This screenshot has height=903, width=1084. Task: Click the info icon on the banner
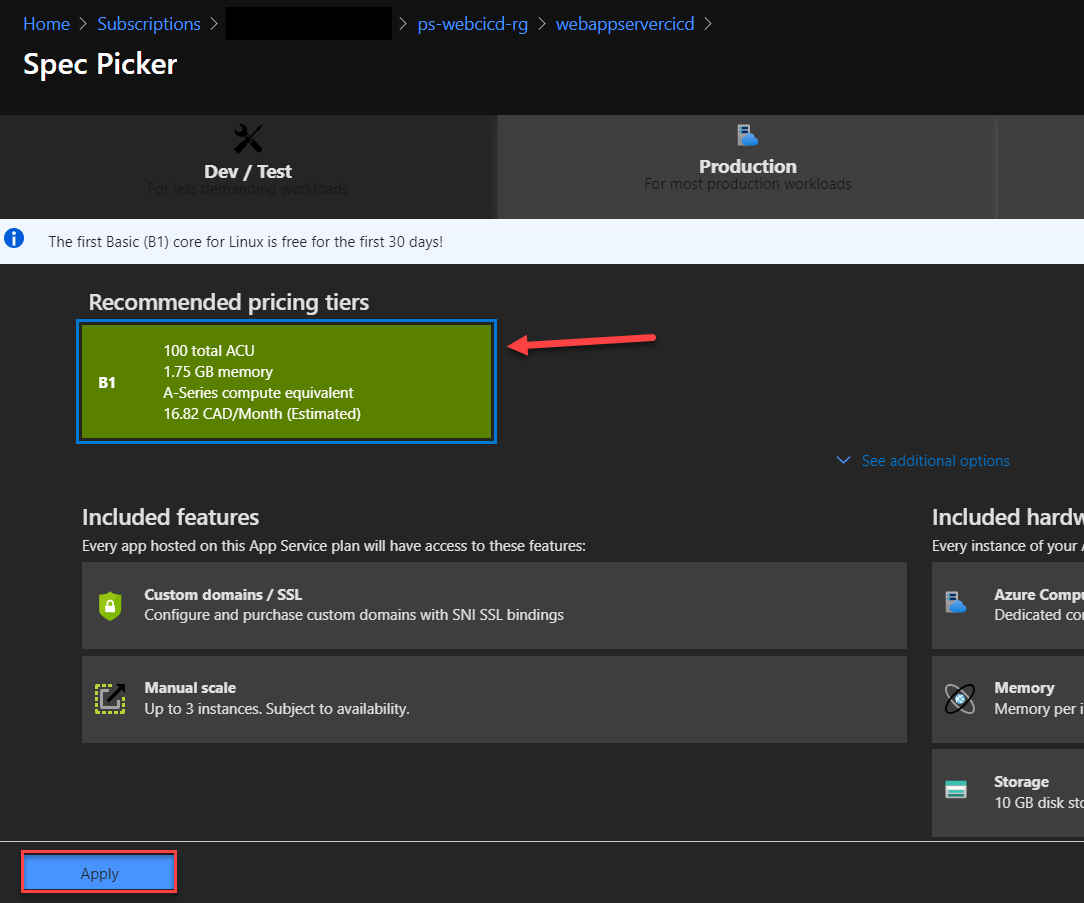tap(13, 239)
